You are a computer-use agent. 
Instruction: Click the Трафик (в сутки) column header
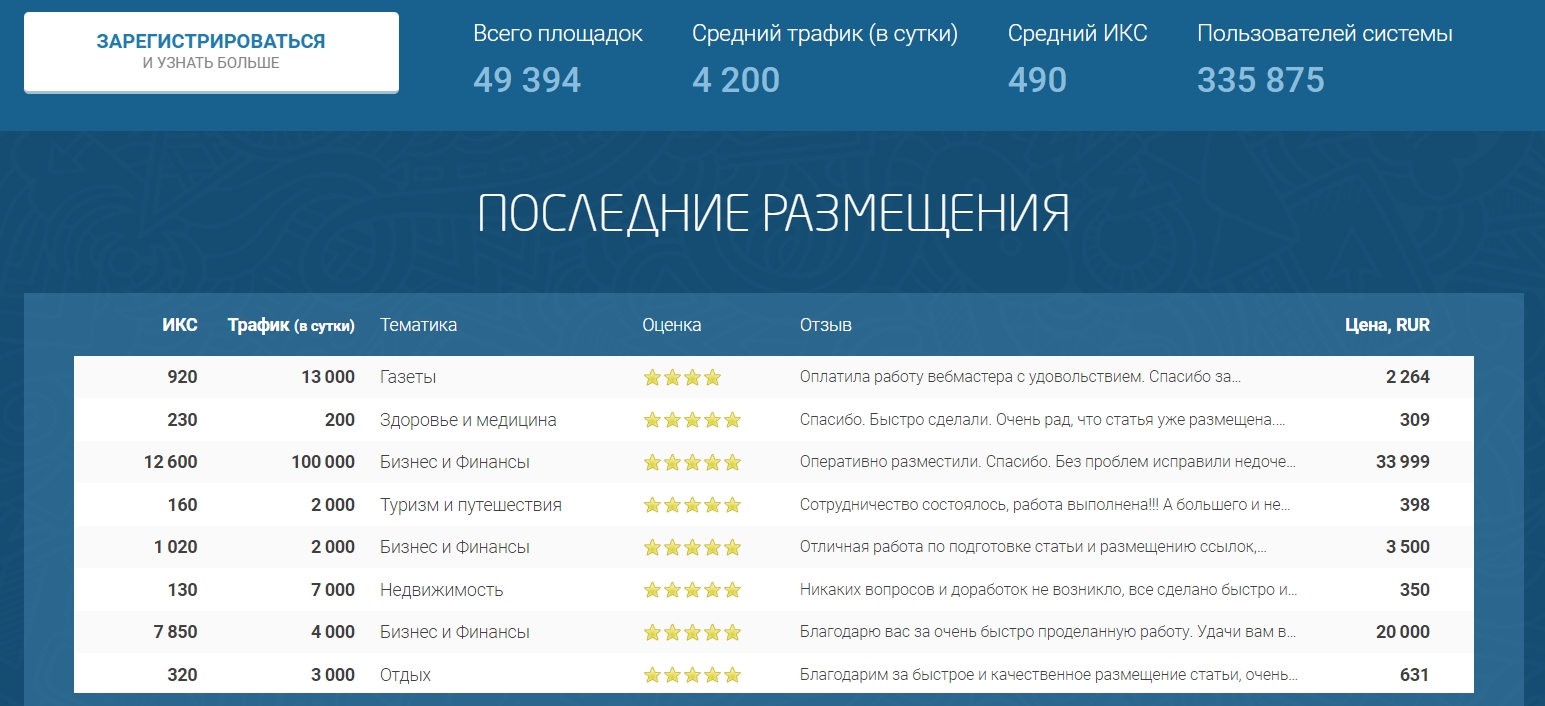(x=291, y=325)
